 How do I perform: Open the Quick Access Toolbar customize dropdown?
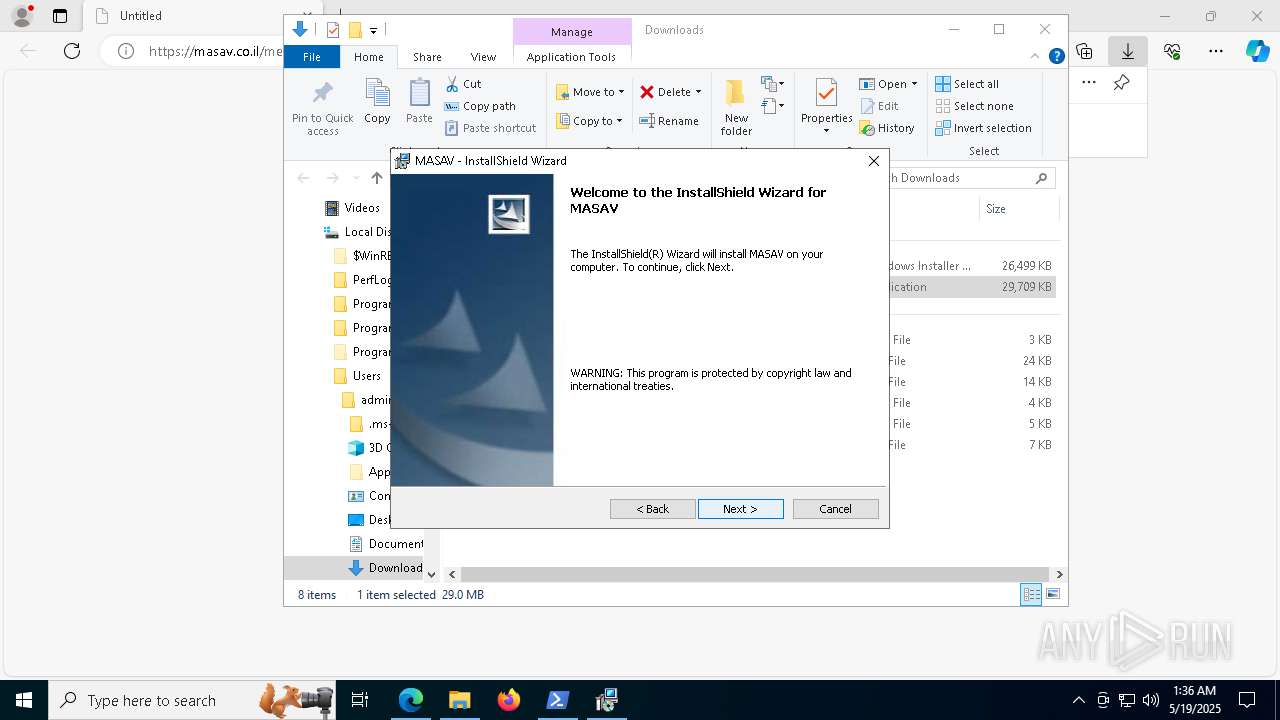point(373,31)
